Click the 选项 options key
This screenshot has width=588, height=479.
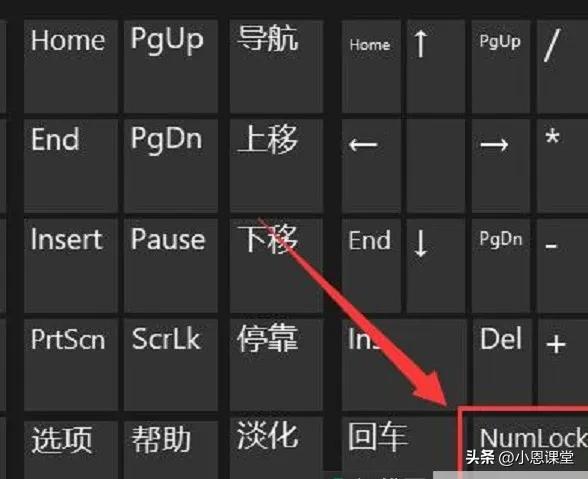(x=71, y=448)
